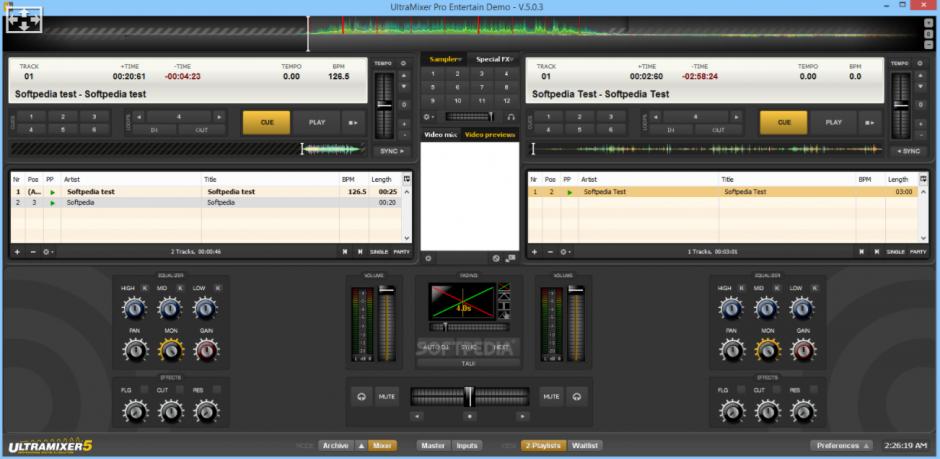This screenshot has height=459, width=940.
Task: Click the sampler headphone icon
Action: 511,117
